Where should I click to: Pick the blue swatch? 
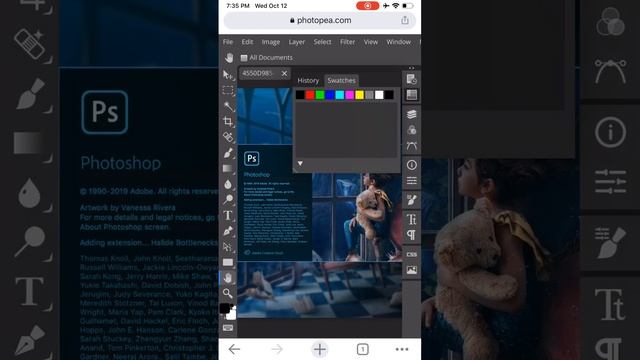click(x=330, y=95)
